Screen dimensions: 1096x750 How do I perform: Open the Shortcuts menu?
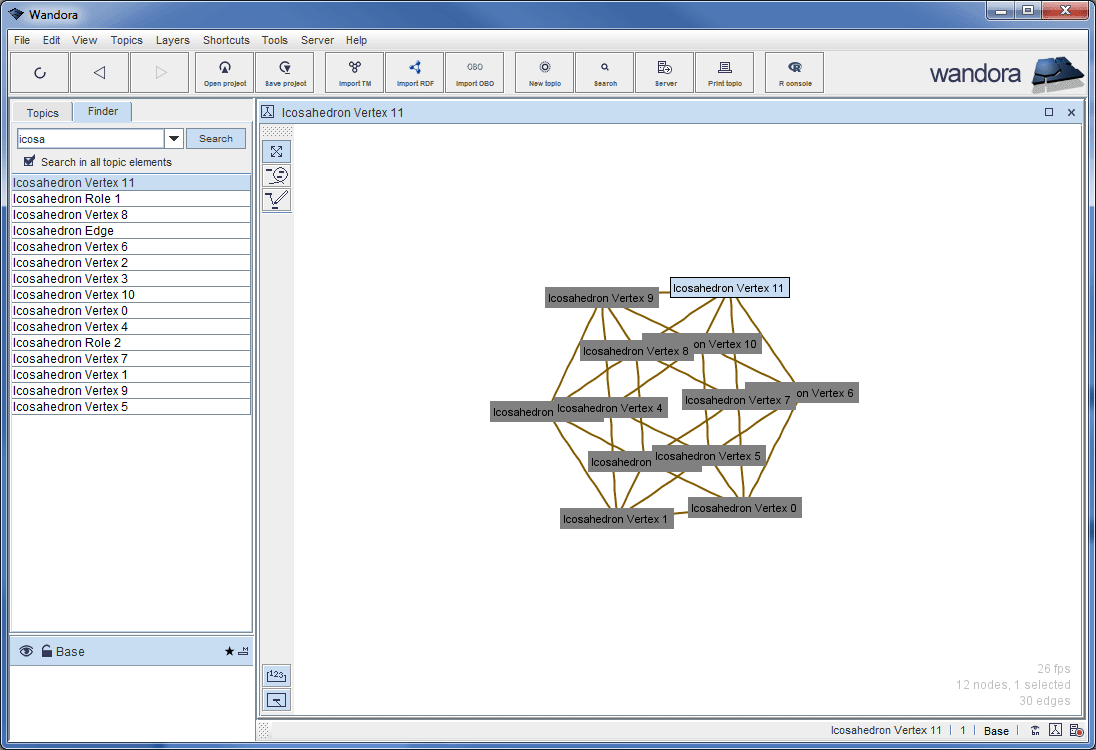pos(226,40)
